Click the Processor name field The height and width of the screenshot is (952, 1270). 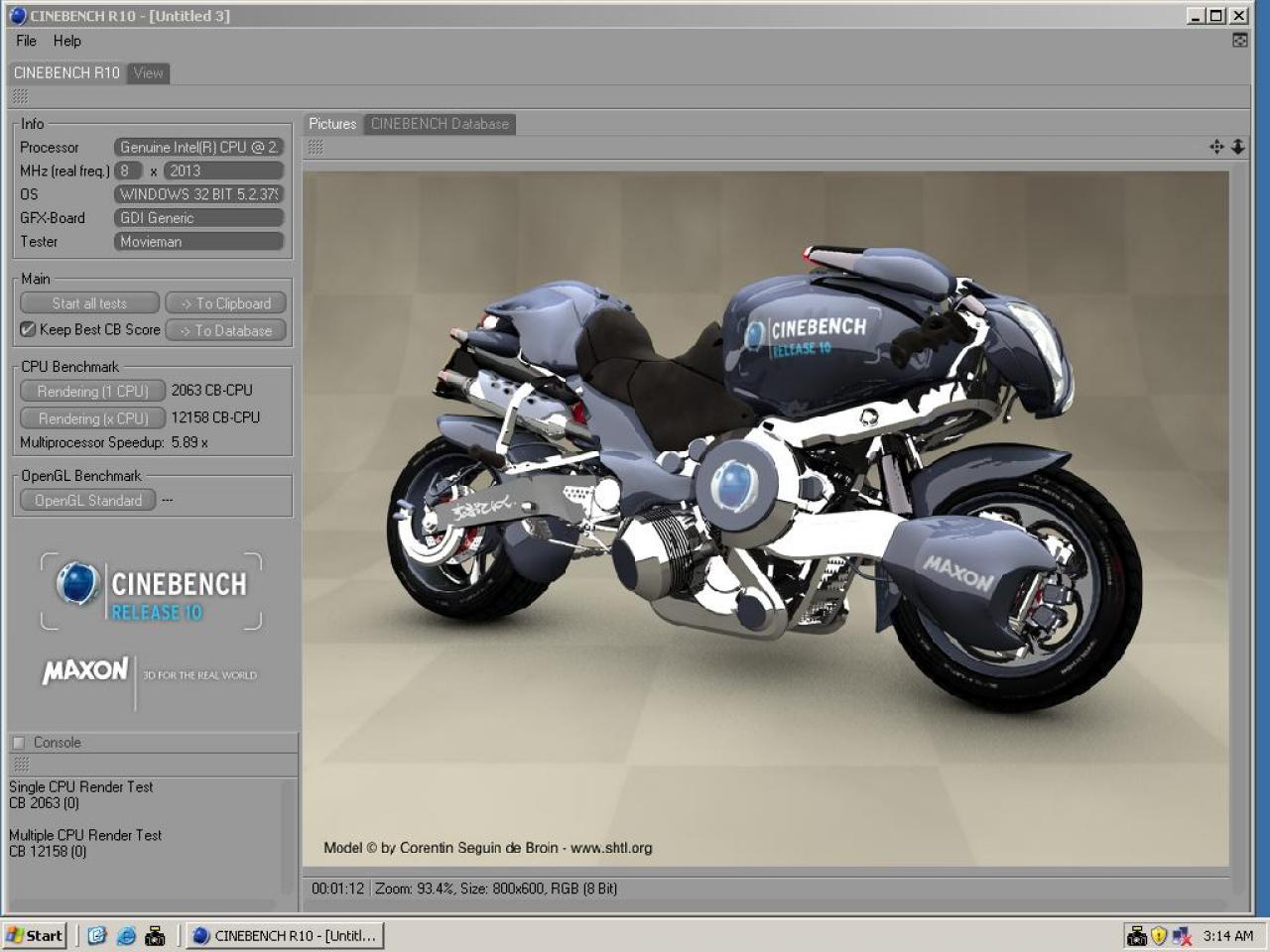(198, 147)
